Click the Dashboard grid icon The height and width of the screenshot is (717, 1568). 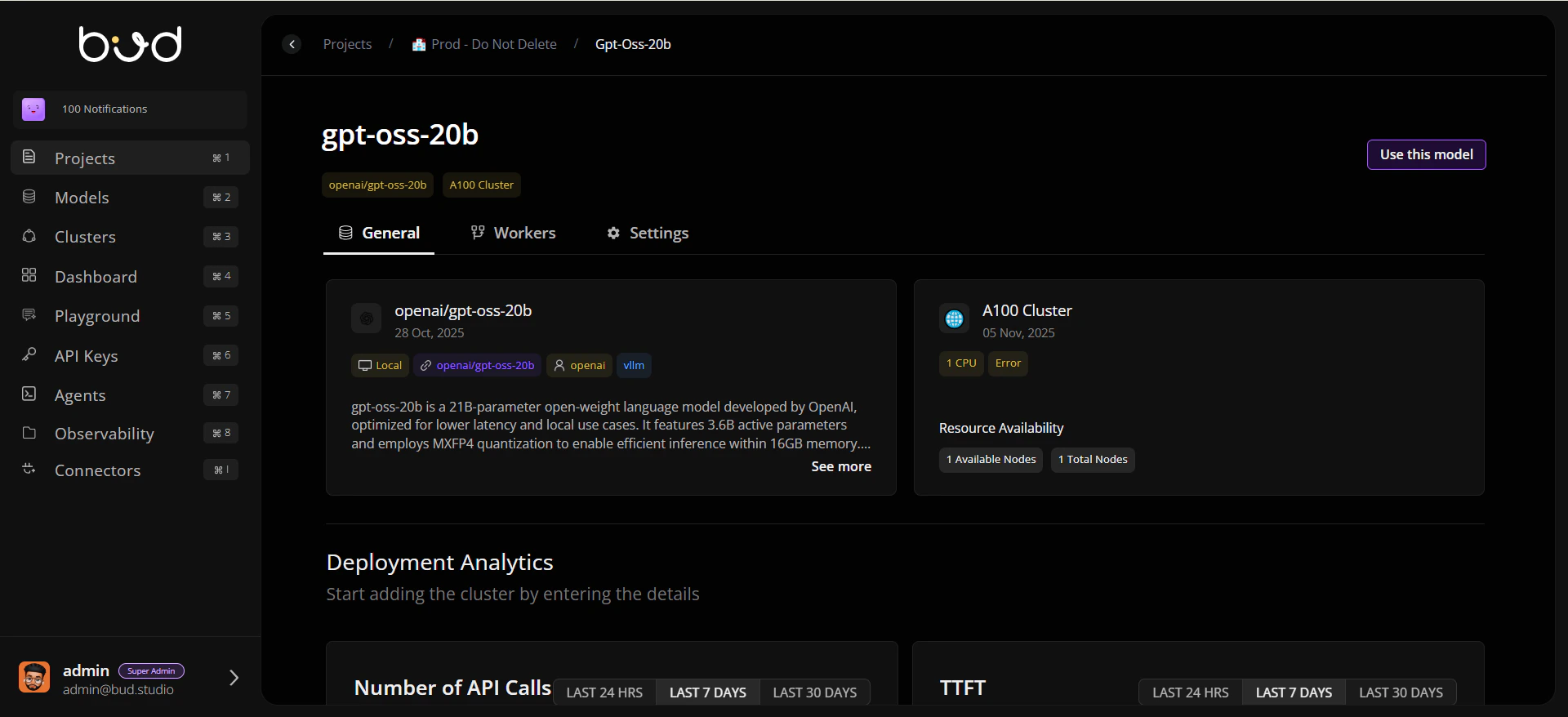(x=29, y=275)
